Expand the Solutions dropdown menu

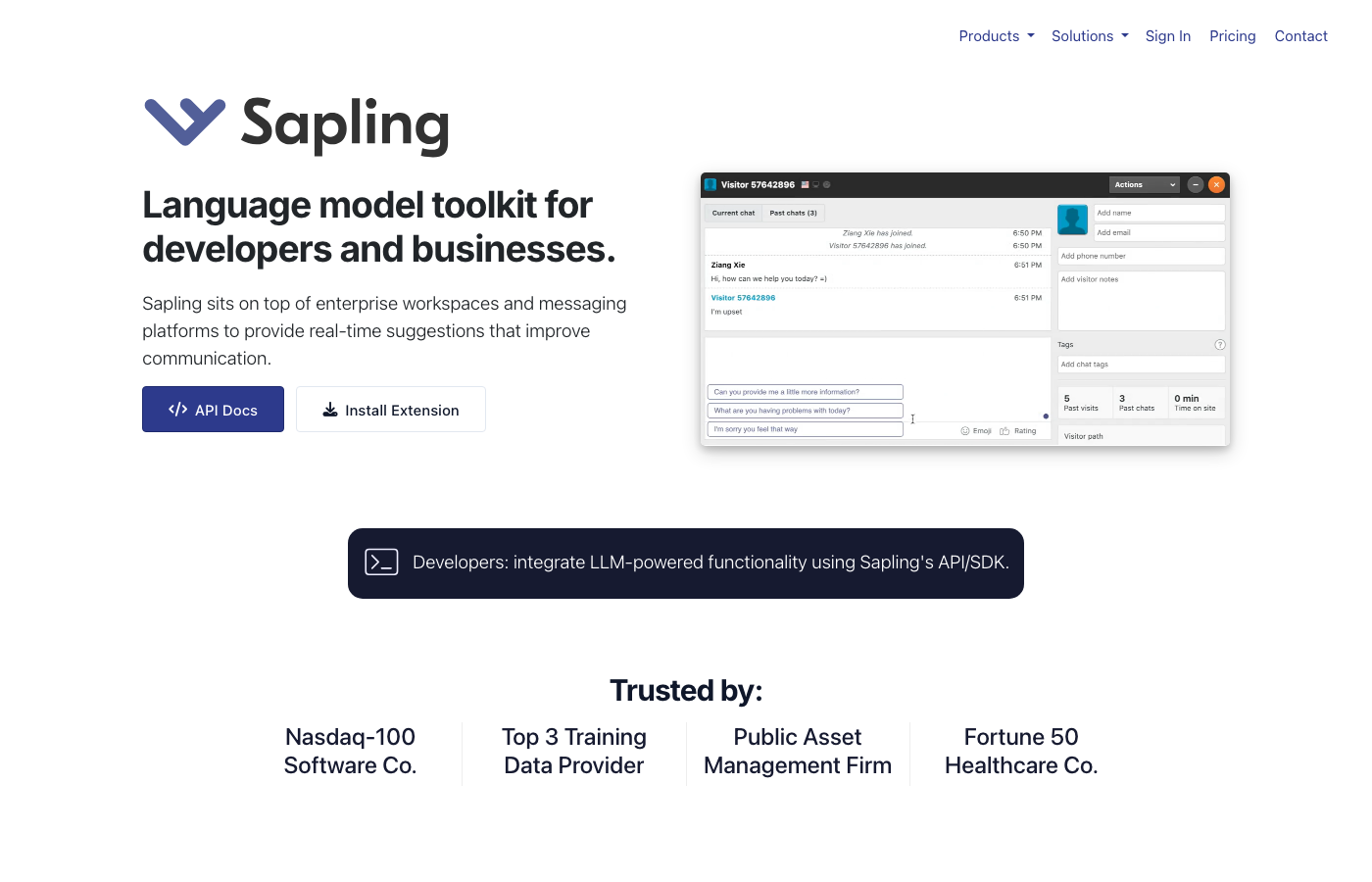tap(1090, 36)
